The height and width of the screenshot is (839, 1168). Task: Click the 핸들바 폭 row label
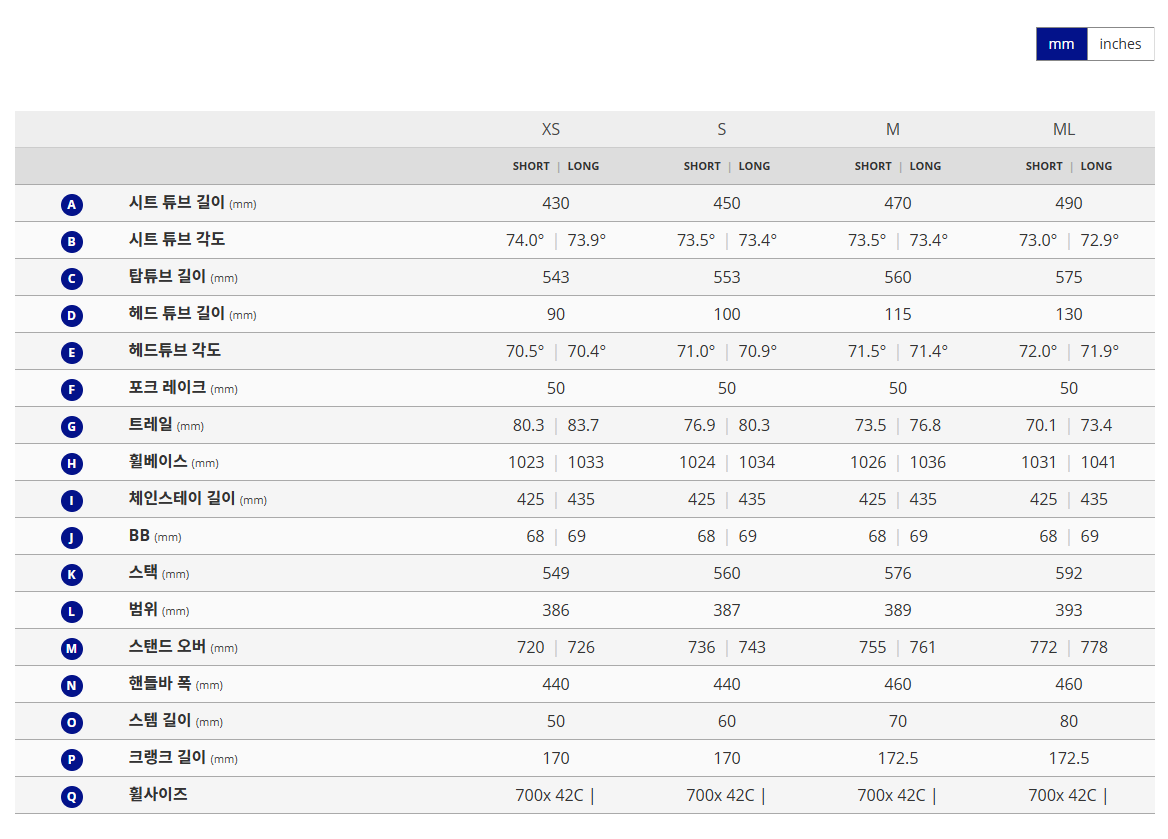point(160,684)
